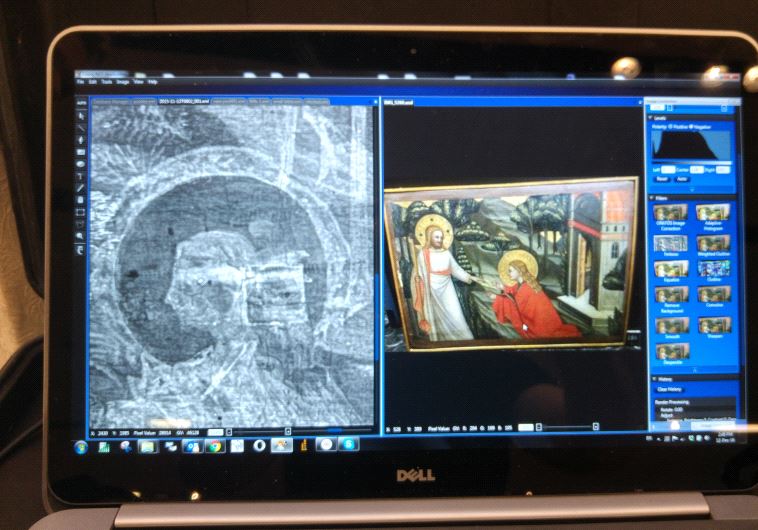The image size is (758, 530).
Task: Select the magnifier zoom tool
Action: [x=82, y=236]
